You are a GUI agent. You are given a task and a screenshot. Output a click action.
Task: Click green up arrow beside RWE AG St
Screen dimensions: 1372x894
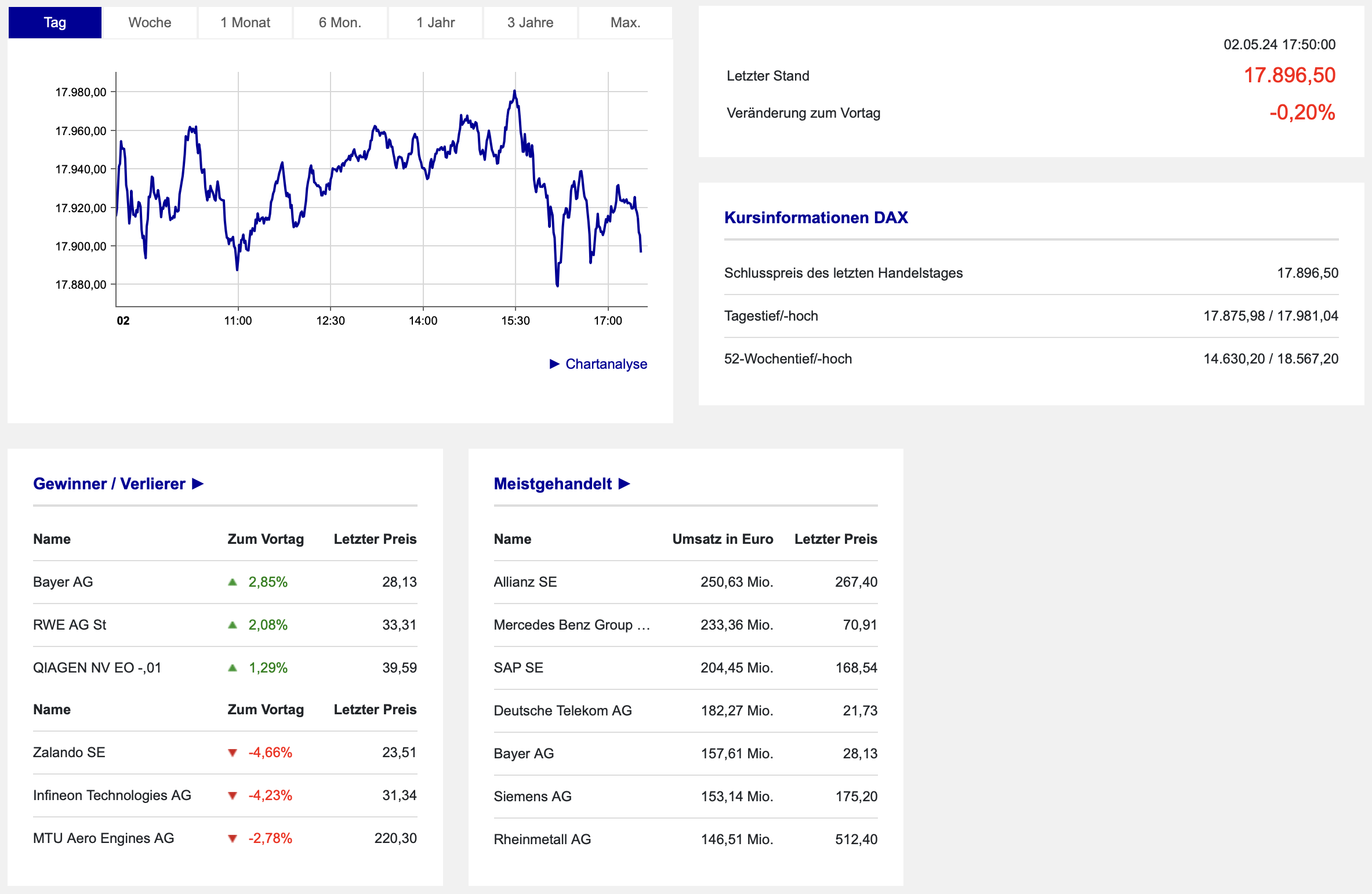tap(233, 625)
